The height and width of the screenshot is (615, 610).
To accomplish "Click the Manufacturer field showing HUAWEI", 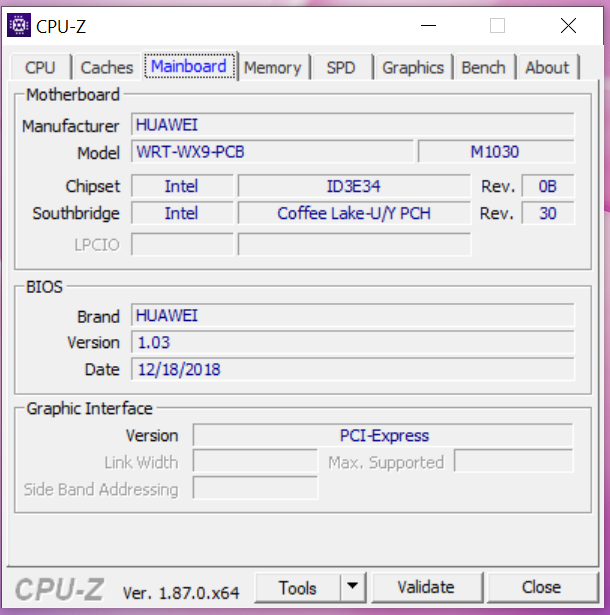I will 353,125.
